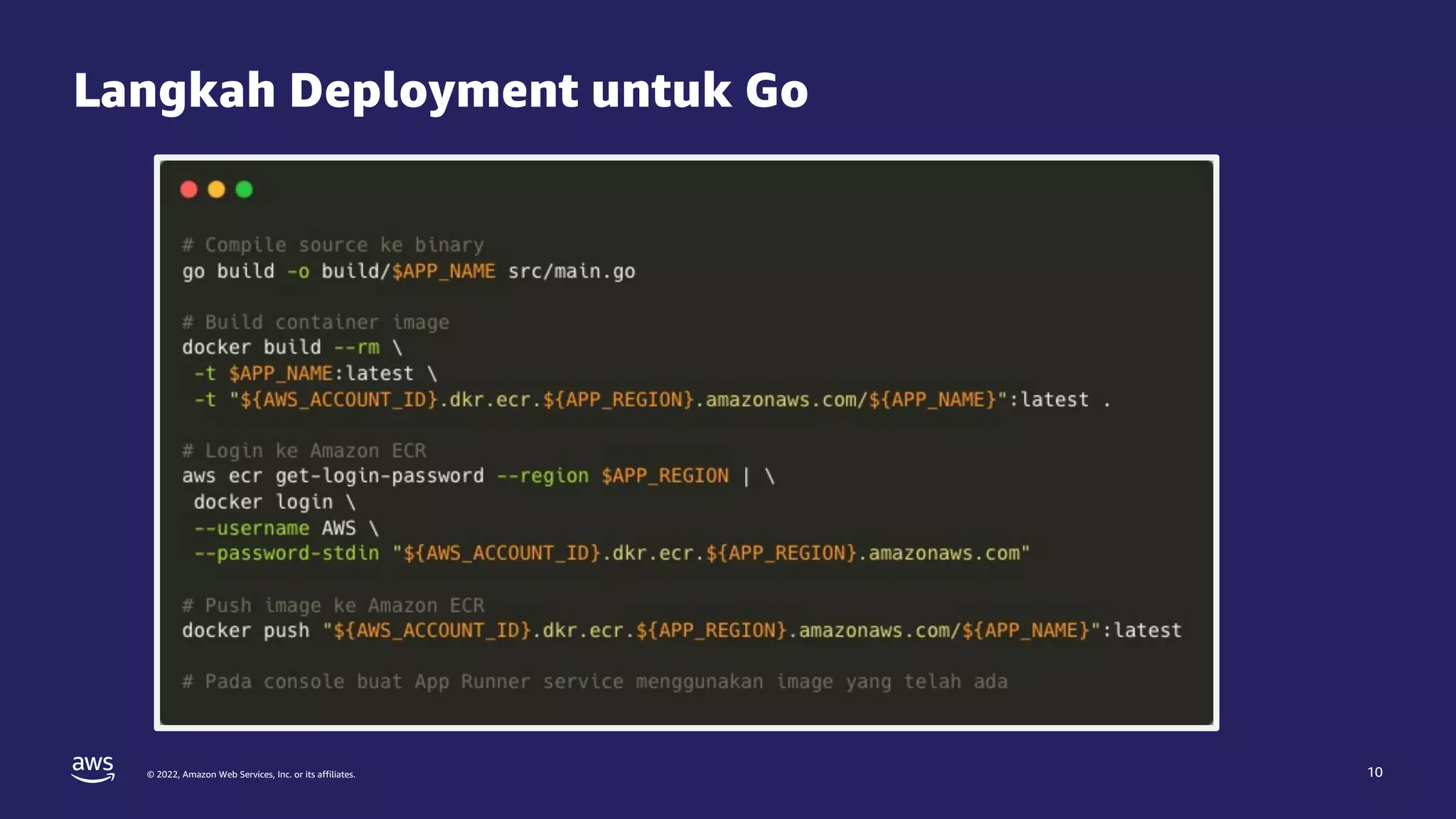Click the slide title 'Langkah Deployment untuk Go'
Viewport: 1456px width, 819px height.
pyautogui.click(x=441, y=91)
